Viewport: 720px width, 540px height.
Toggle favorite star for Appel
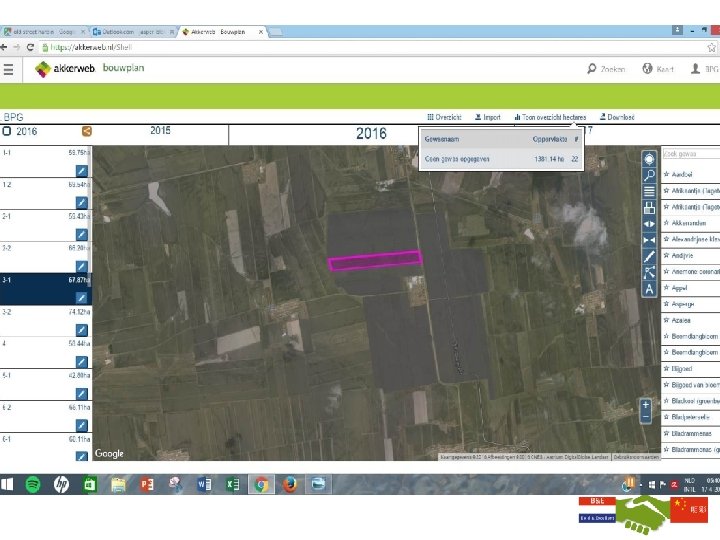[666, 288]
